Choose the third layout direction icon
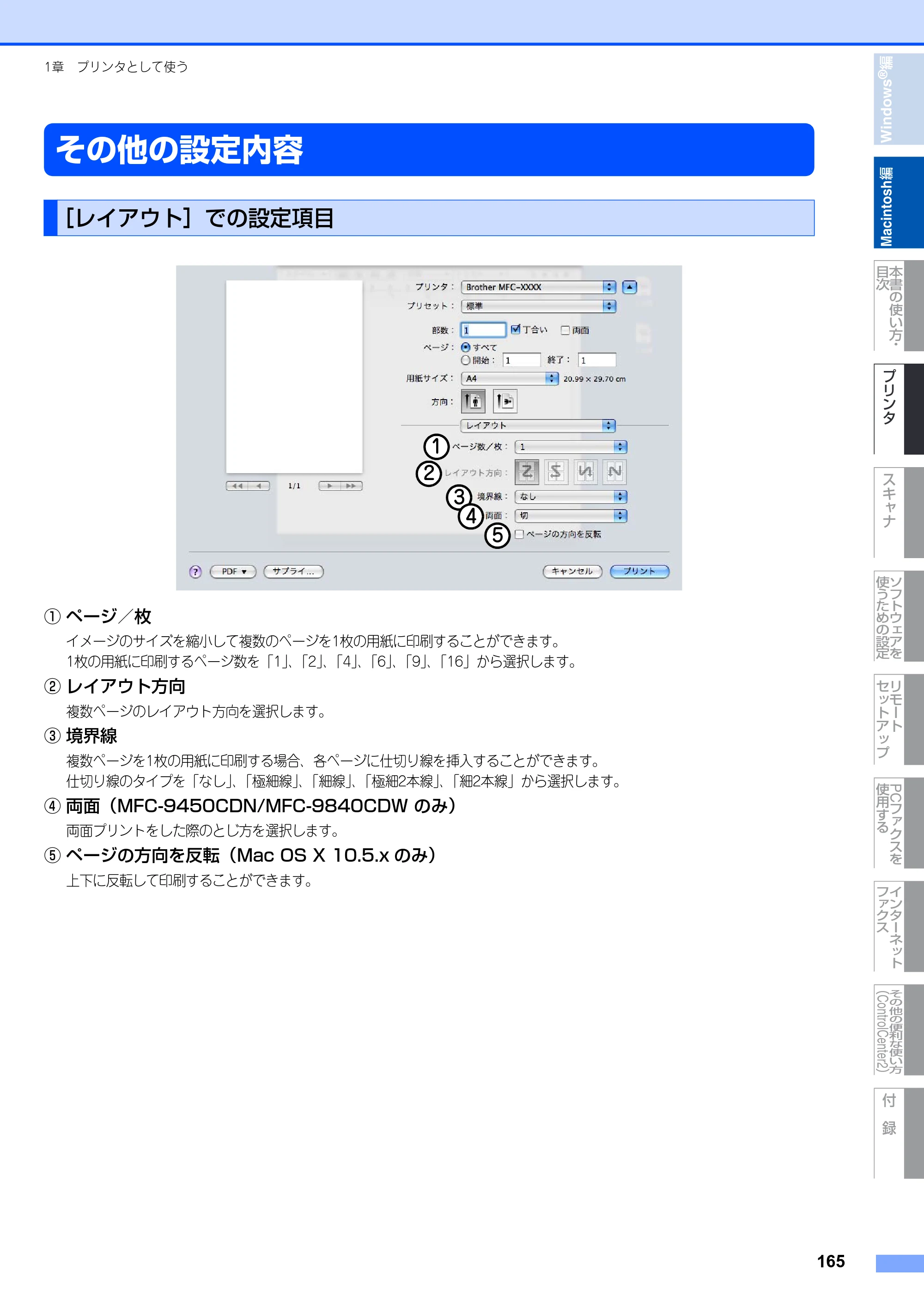 click(586, 472)
